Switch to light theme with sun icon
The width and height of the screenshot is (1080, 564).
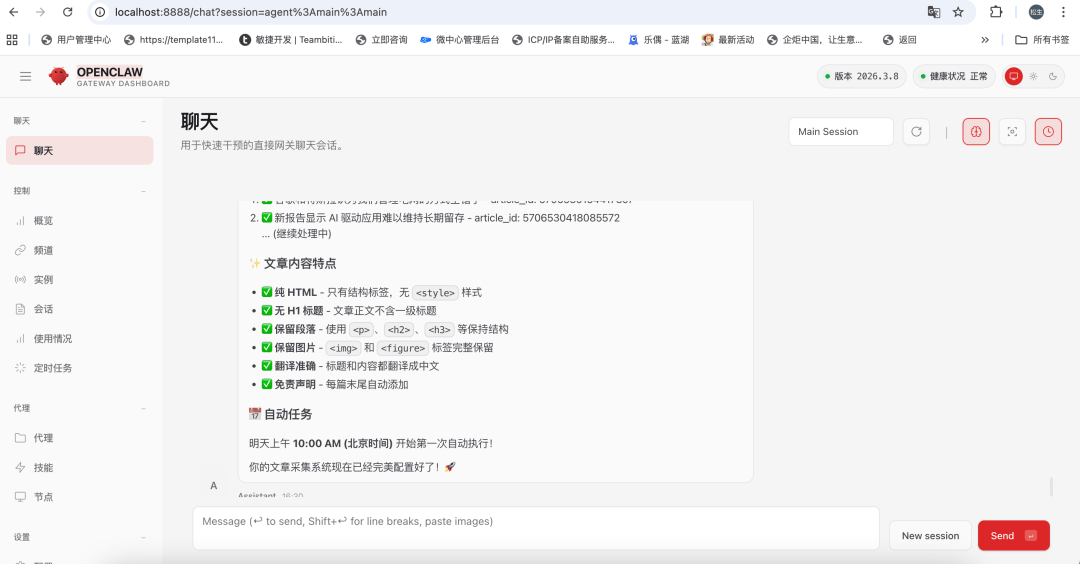coord(1033,76)
